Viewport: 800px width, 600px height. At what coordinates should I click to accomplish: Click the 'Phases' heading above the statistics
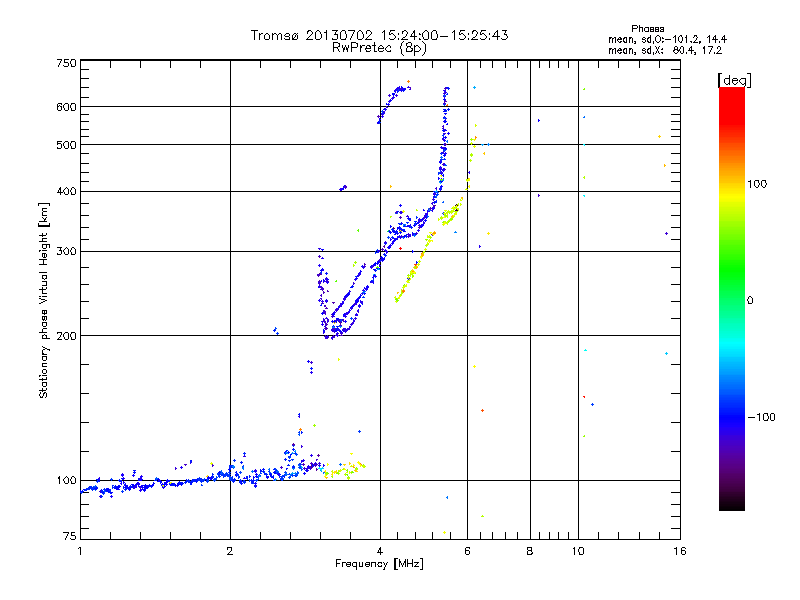(x=647, y=29)
